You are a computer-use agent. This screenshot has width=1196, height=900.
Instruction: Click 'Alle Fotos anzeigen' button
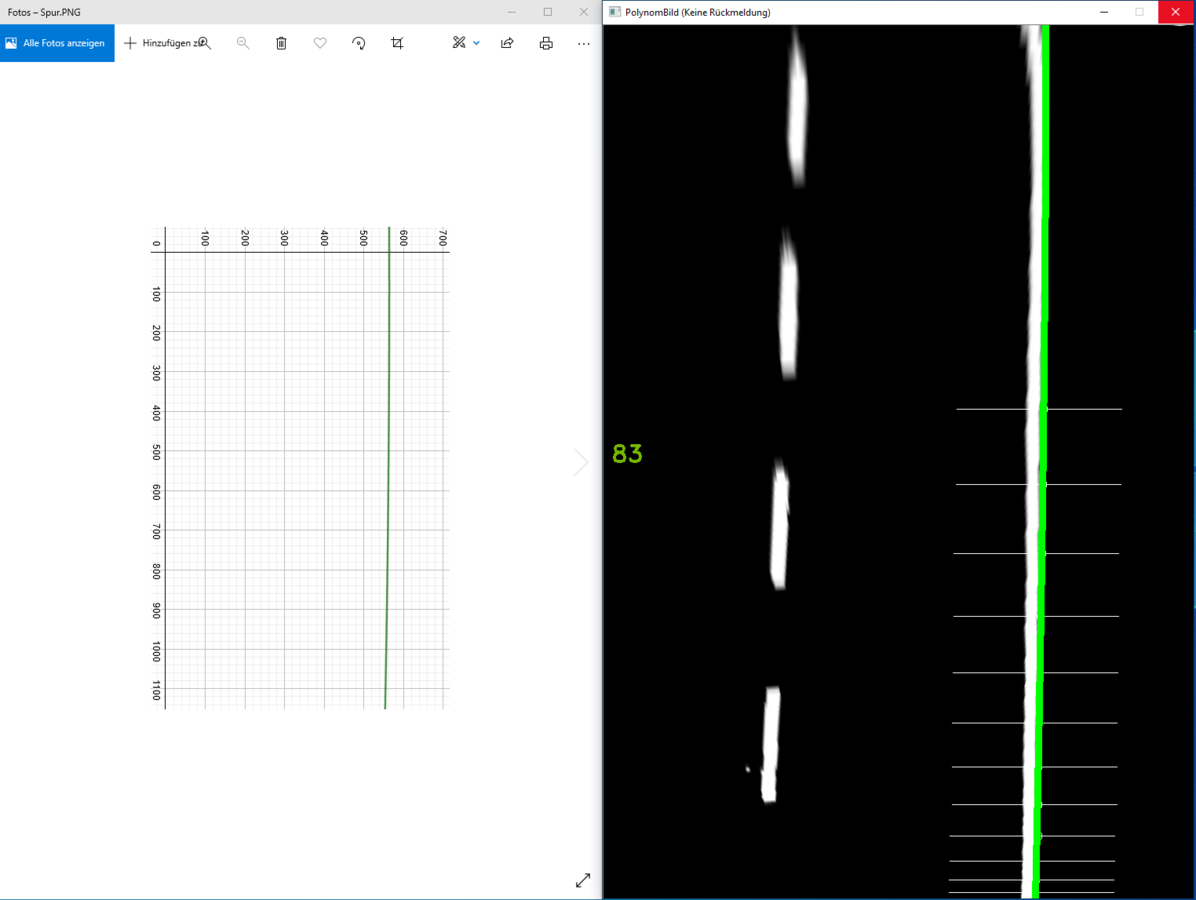tap(57, 43)
